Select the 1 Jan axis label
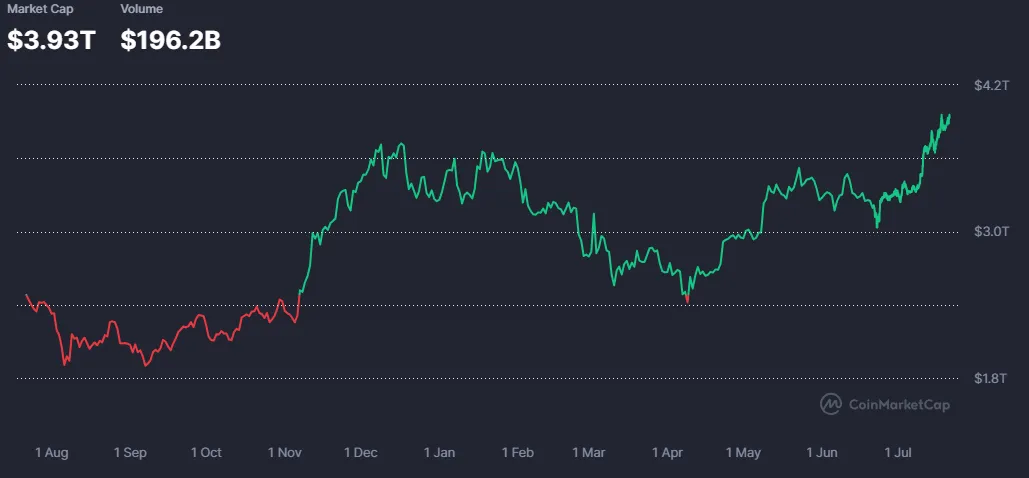Image resolution: width=1029 pixels, height=478 pixels. pyautogui.click(x=439, y=453)
